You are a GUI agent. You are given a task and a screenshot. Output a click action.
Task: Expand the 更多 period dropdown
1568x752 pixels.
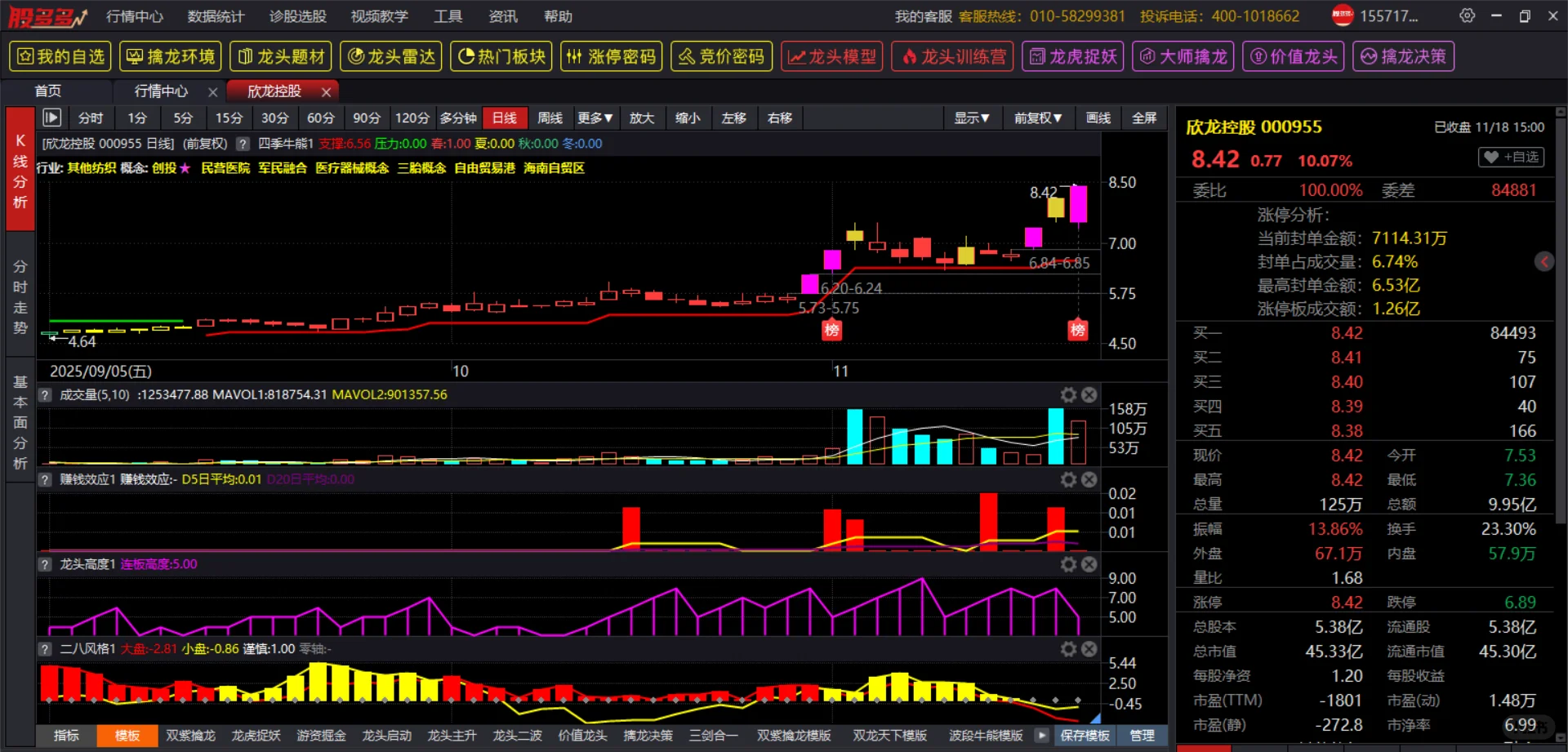[595, 118]
